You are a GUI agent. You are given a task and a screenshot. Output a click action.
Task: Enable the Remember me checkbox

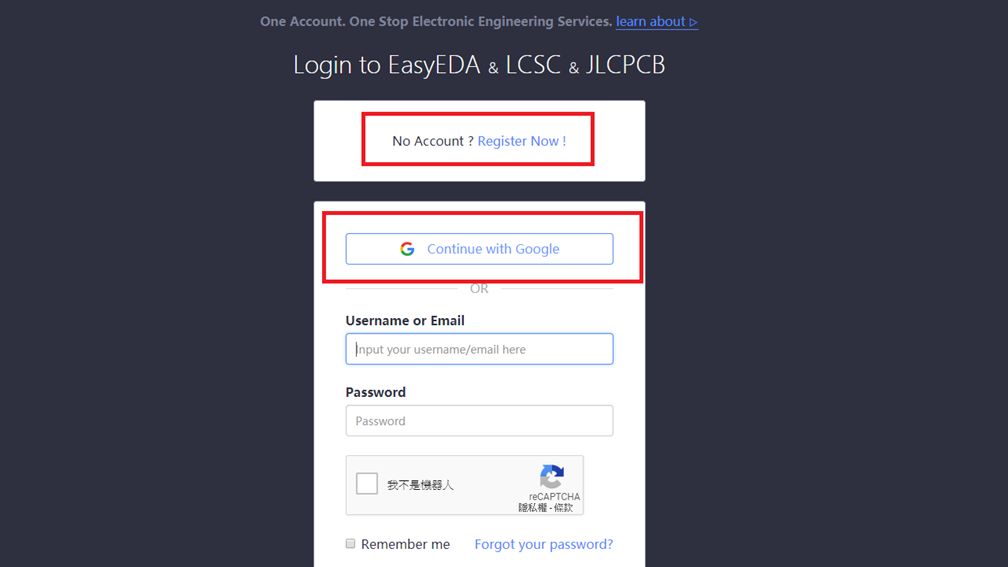point(350,544)
